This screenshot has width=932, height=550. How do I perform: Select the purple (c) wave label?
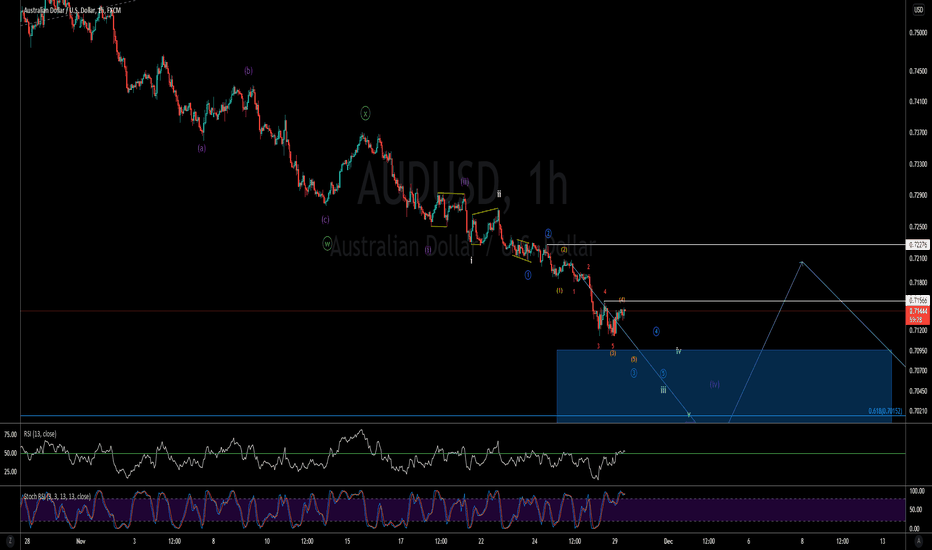click(x=325, y=219)
